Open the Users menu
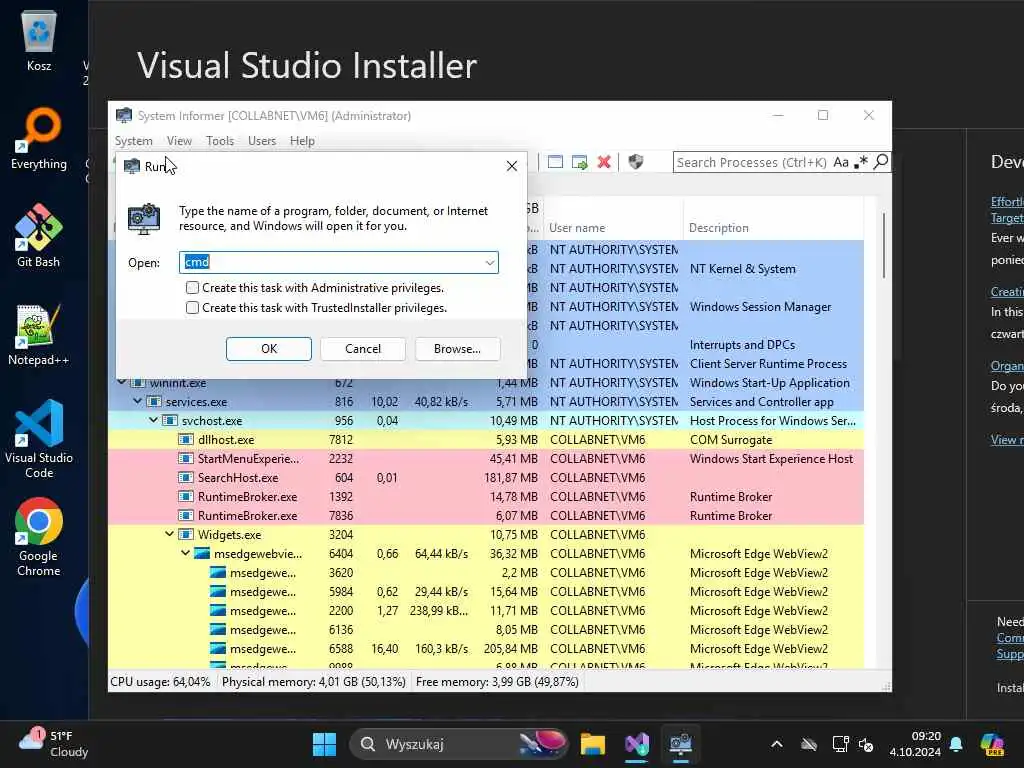This screenshot has width=1024, height=768. coord(262,140)
